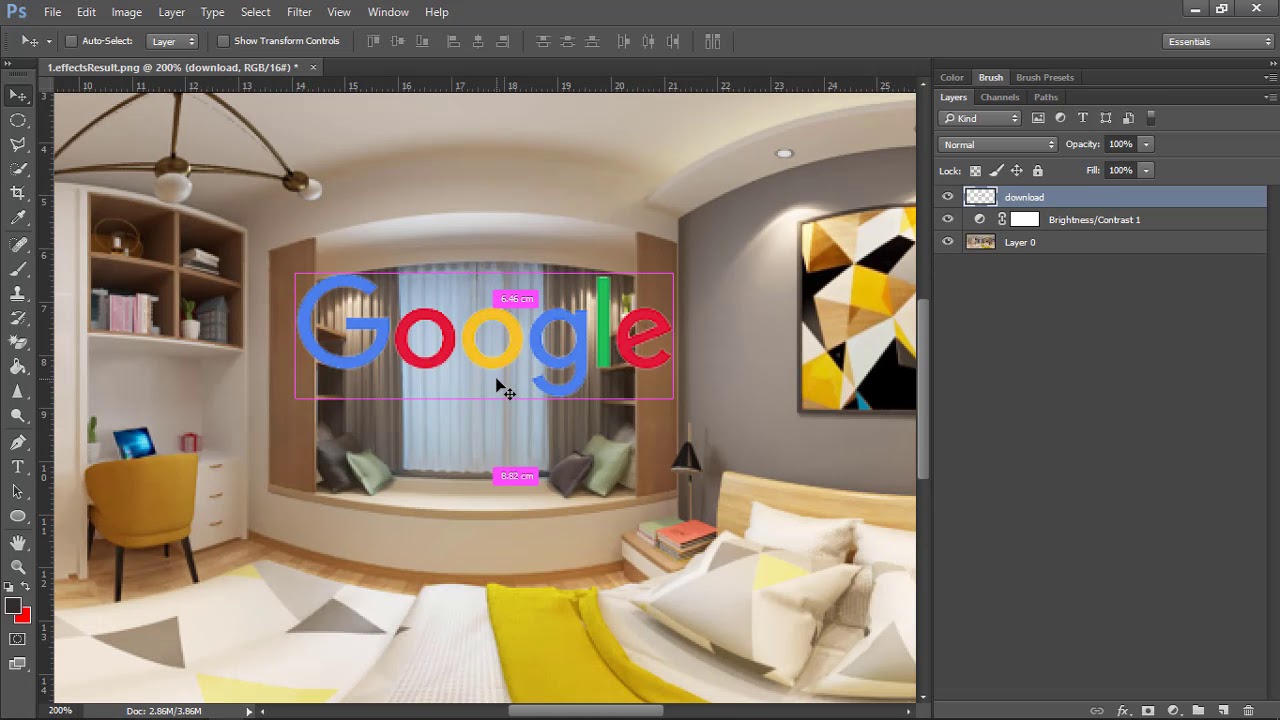Open the Brush panel group flyout menu
Viewport: 1280px width, 720px height.
[1270, 77]
